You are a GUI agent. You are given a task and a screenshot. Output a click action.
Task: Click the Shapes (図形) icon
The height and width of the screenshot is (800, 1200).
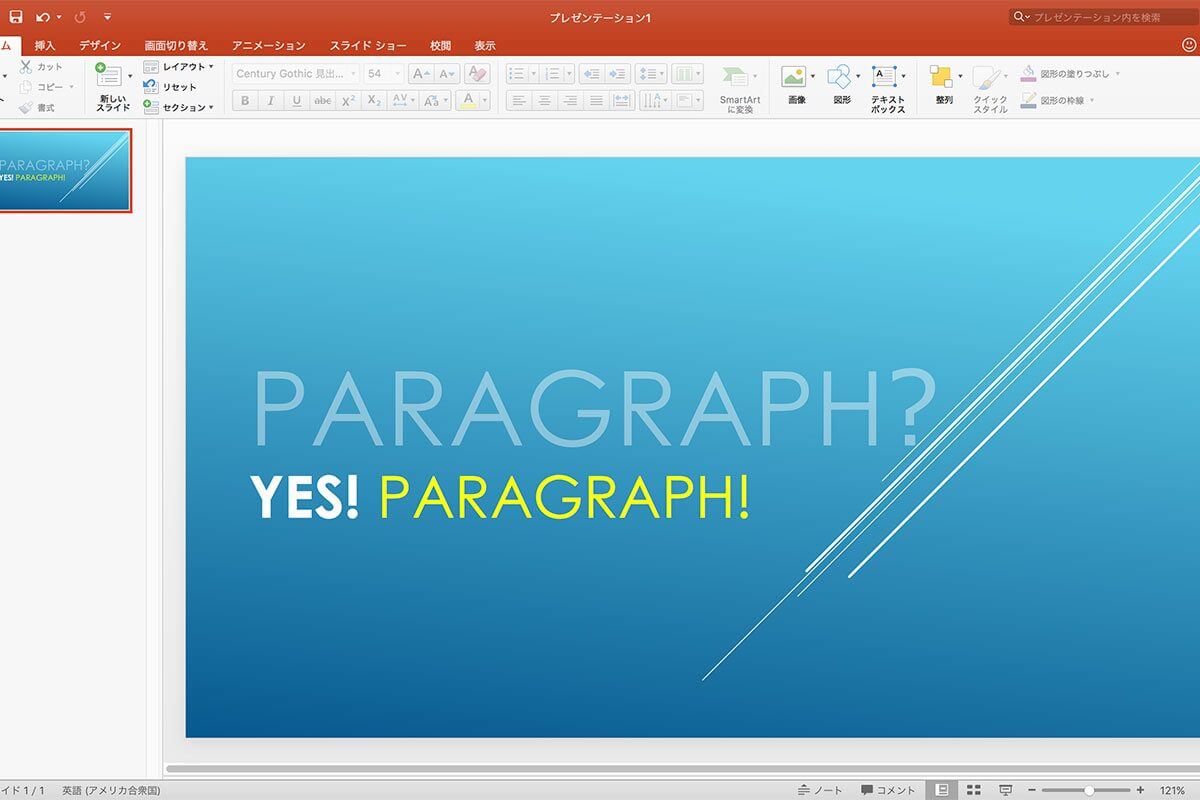point(840,78)
